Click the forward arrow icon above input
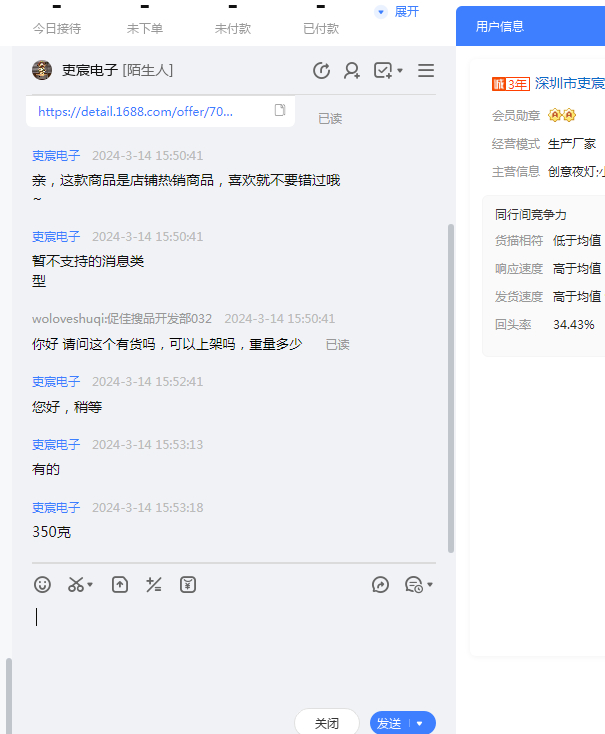This screenshot has width=605, height=734. [x=380, y=585]
